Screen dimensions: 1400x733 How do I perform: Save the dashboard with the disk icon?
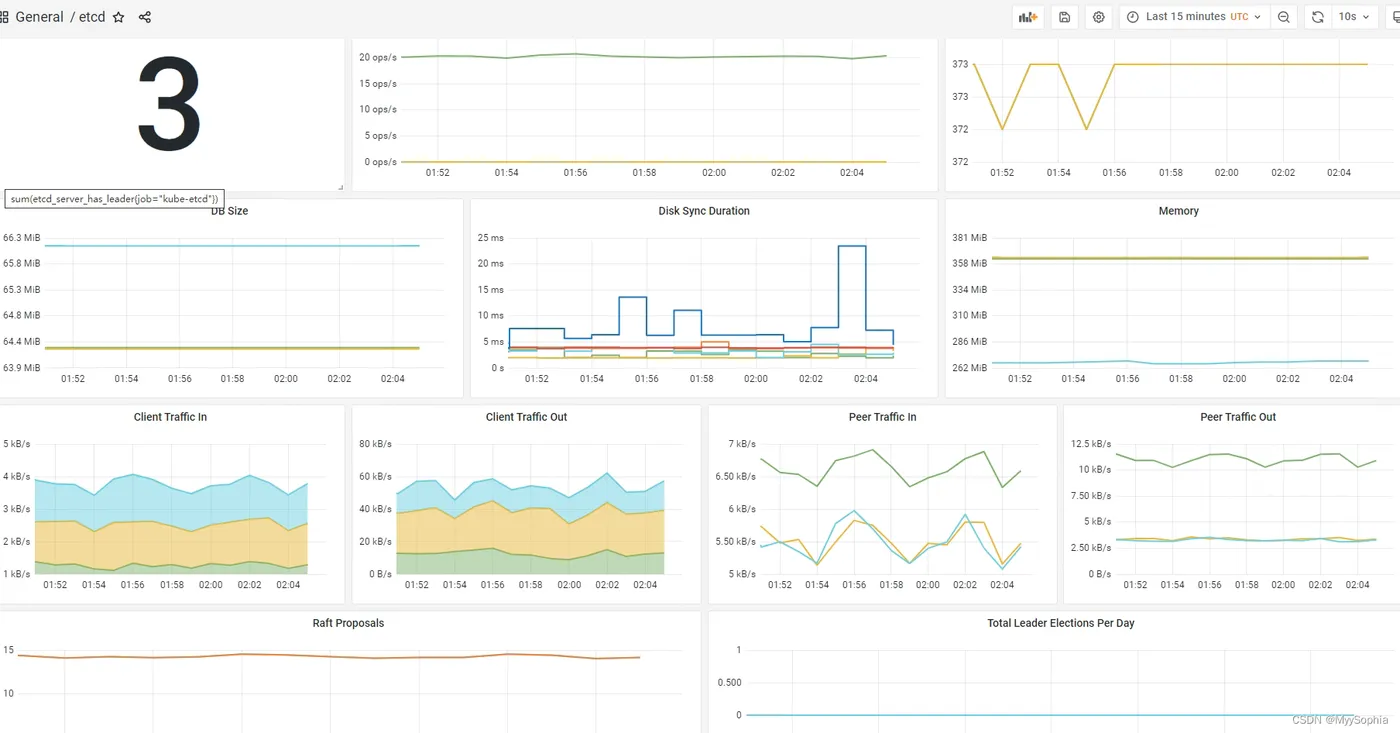point(1064,17)
